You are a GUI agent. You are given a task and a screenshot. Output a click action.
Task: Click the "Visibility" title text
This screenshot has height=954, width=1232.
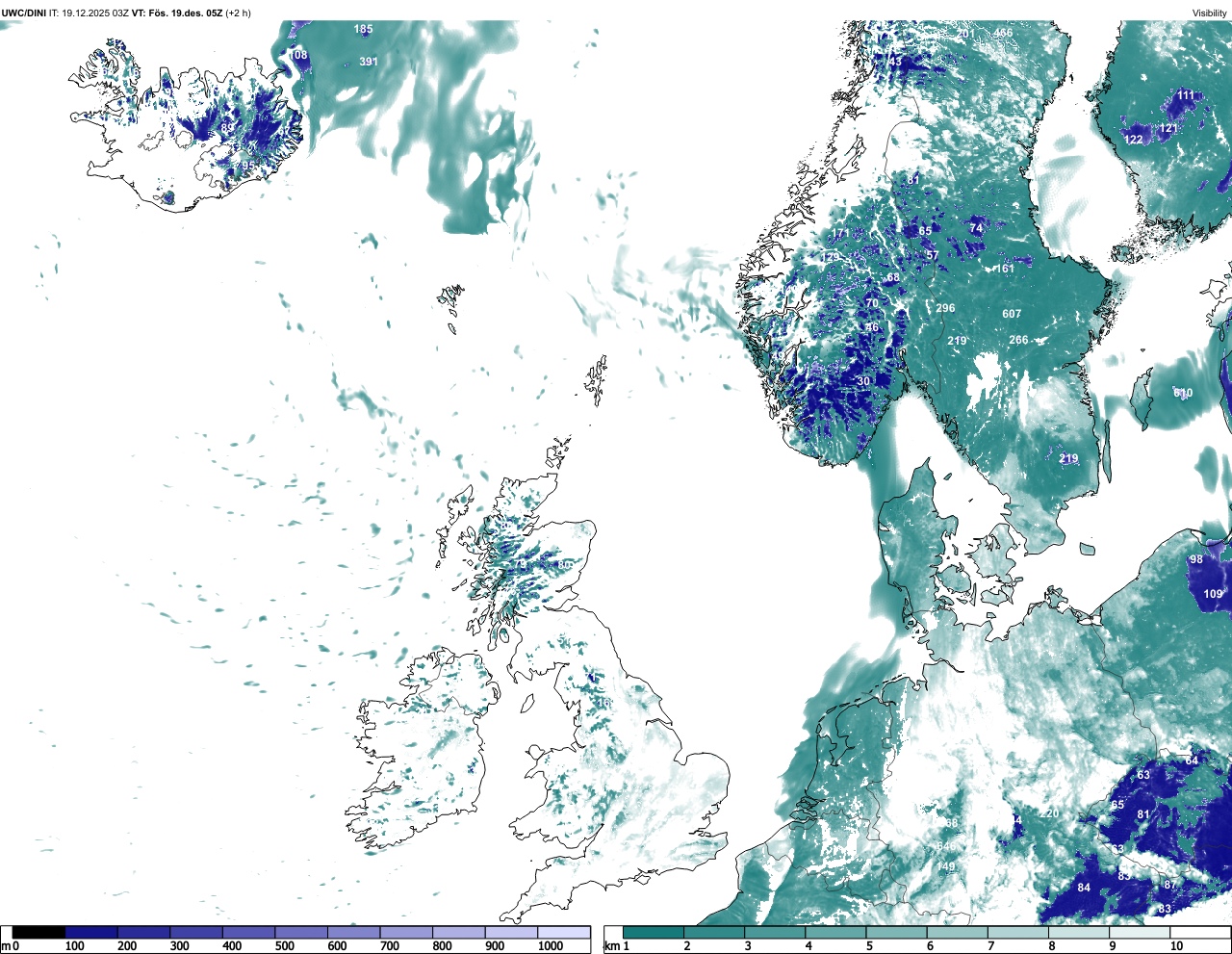click(1210, 13)
